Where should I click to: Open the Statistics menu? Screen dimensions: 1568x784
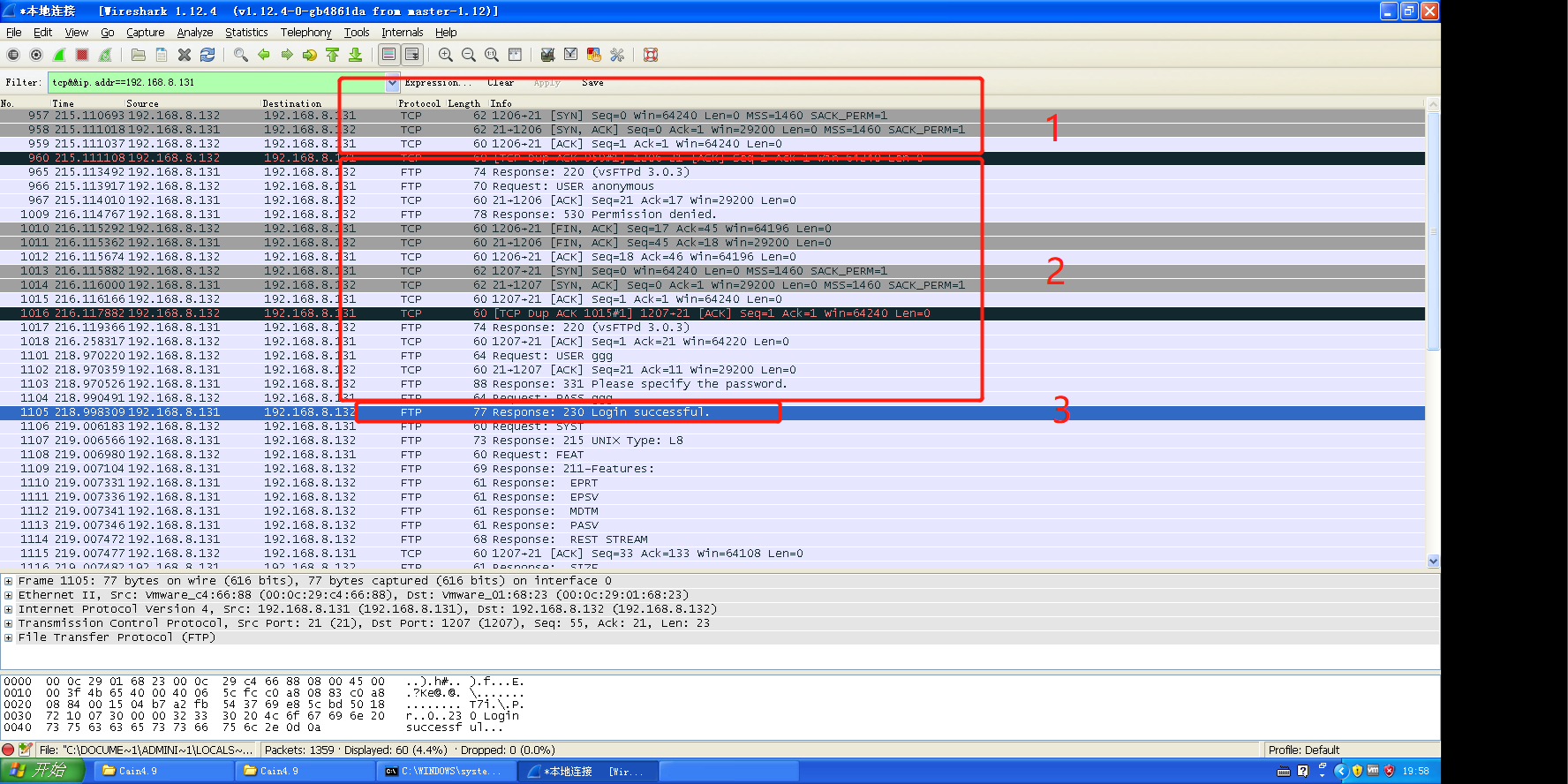pyautogui.click(x=246, y=32)
